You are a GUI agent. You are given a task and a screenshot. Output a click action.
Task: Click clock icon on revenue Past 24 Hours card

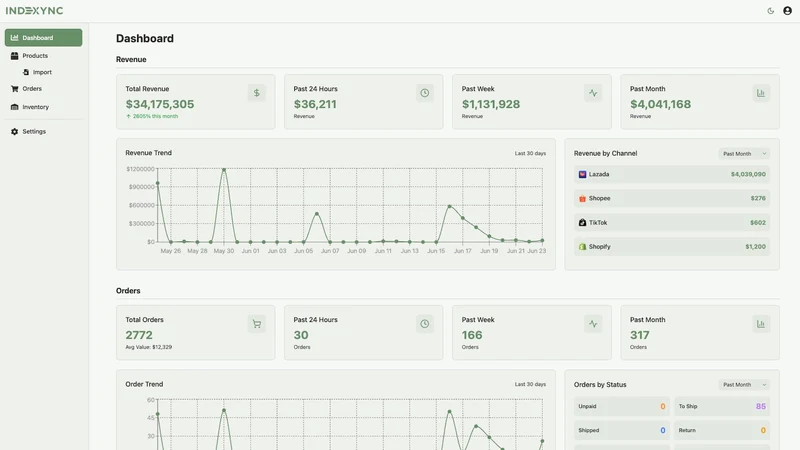coord(424,93)
